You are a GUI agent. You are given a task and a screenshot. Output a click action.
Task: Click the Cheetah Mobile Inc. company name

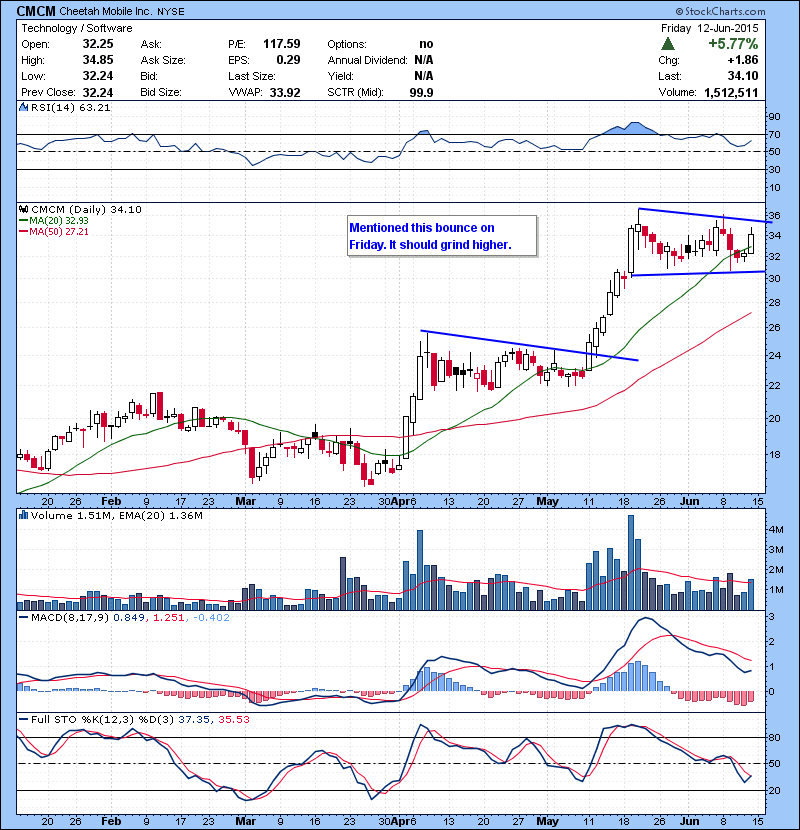pos(106,11)
